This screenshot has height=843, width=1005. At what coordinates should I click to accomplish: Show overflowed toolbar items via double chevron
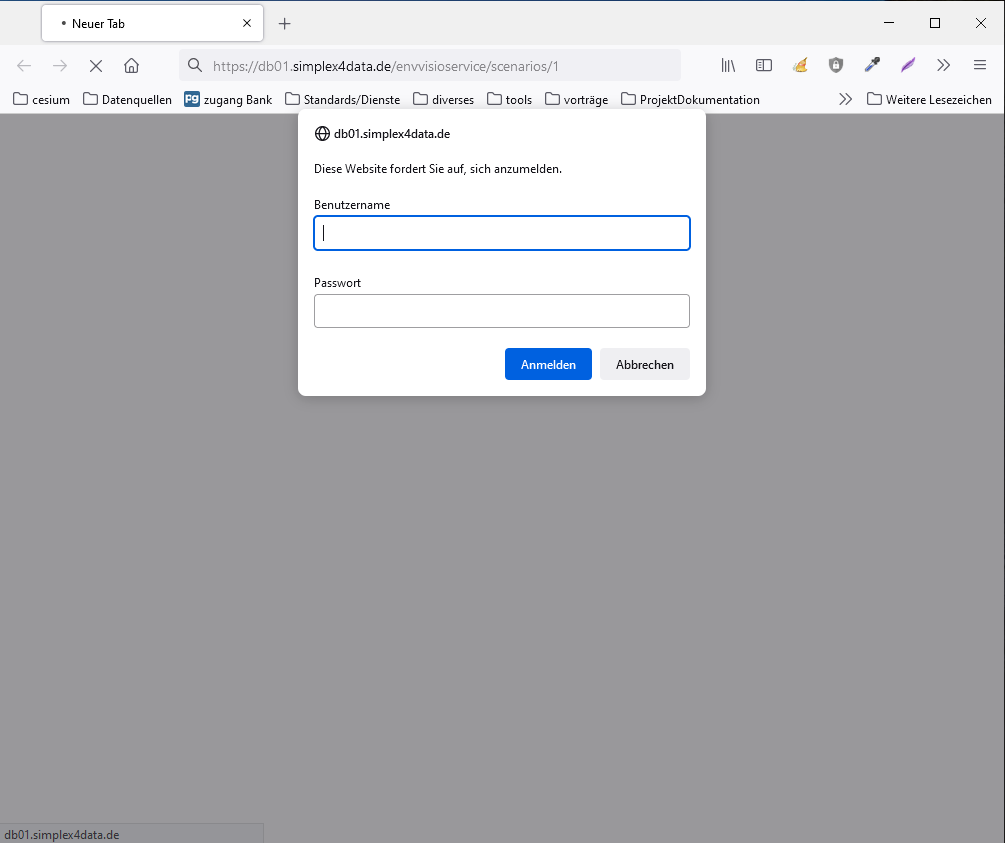click(943, 65)
